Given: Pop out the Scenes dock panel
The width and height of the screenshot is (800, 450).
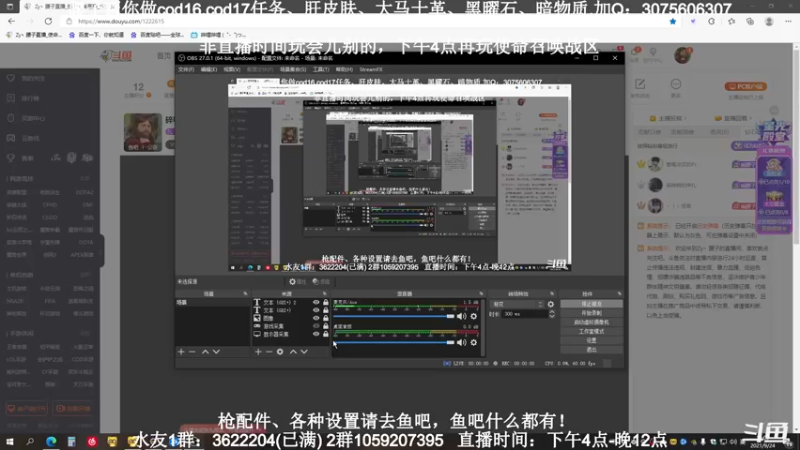Looking at the screenshot, I should click(x=245, y=294).
